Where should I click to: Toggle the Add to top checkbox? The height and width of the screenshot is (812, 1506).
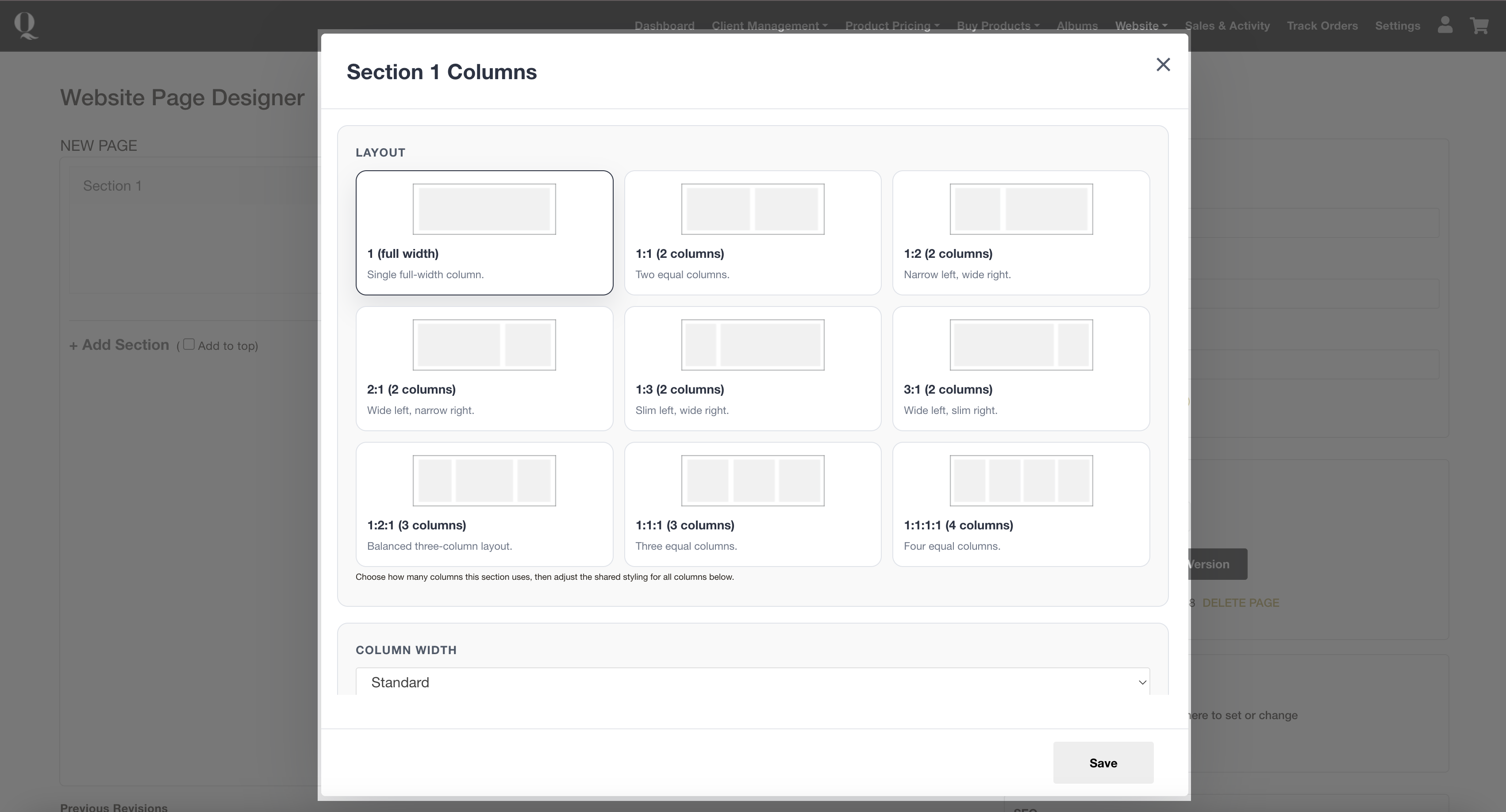(x=189, y=345)
